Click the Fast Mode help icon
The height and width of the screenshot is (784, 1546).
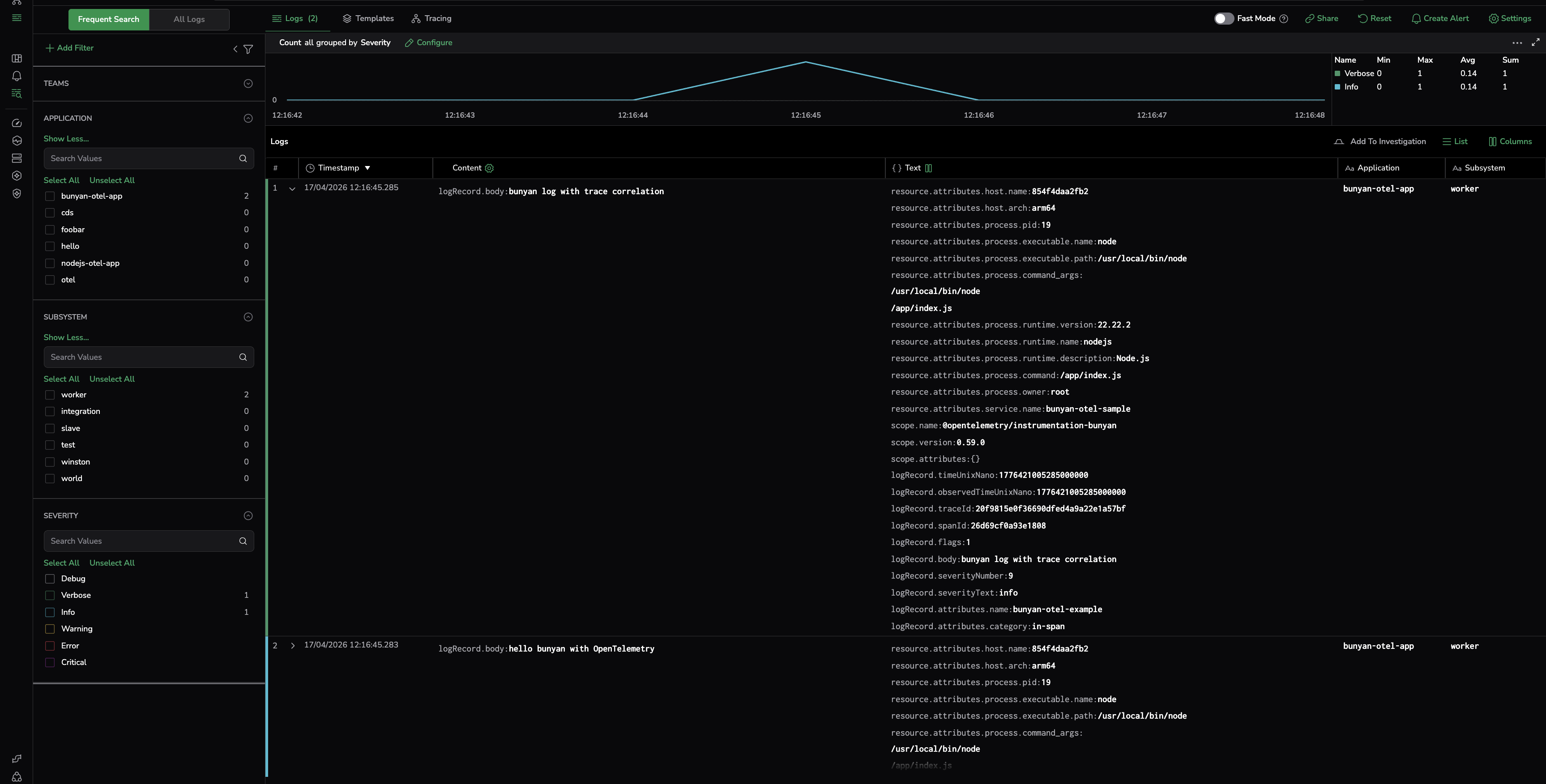(1284, 19)
